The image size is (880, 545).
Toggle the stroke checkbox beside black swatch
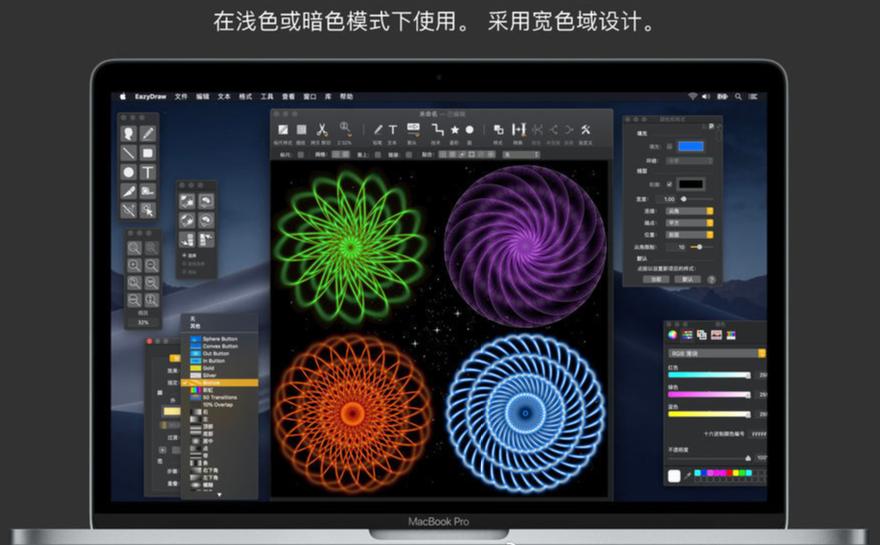click(670, 184)
